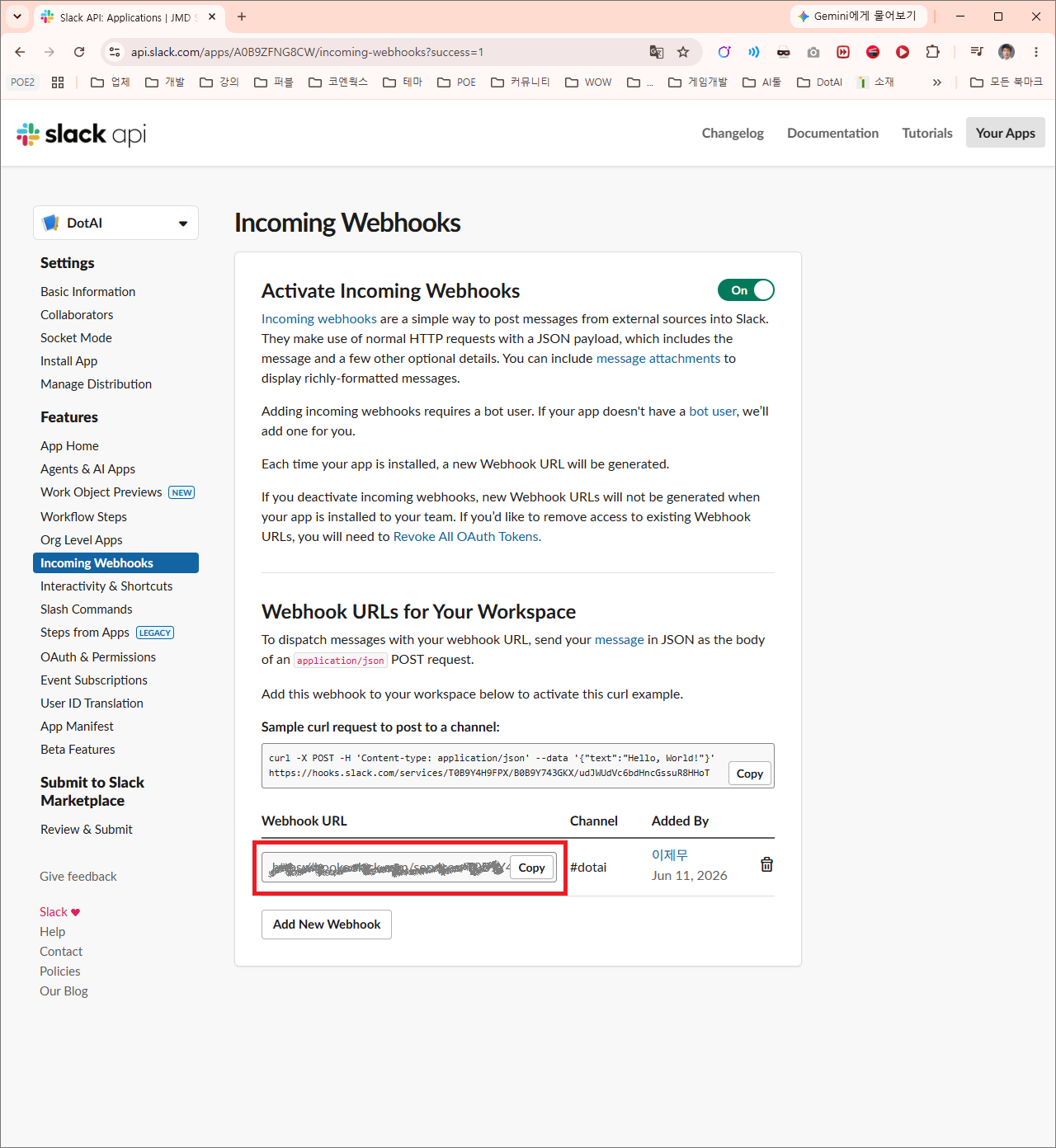
Task: Open Socket Mode settings
Action: coord(76,338)
